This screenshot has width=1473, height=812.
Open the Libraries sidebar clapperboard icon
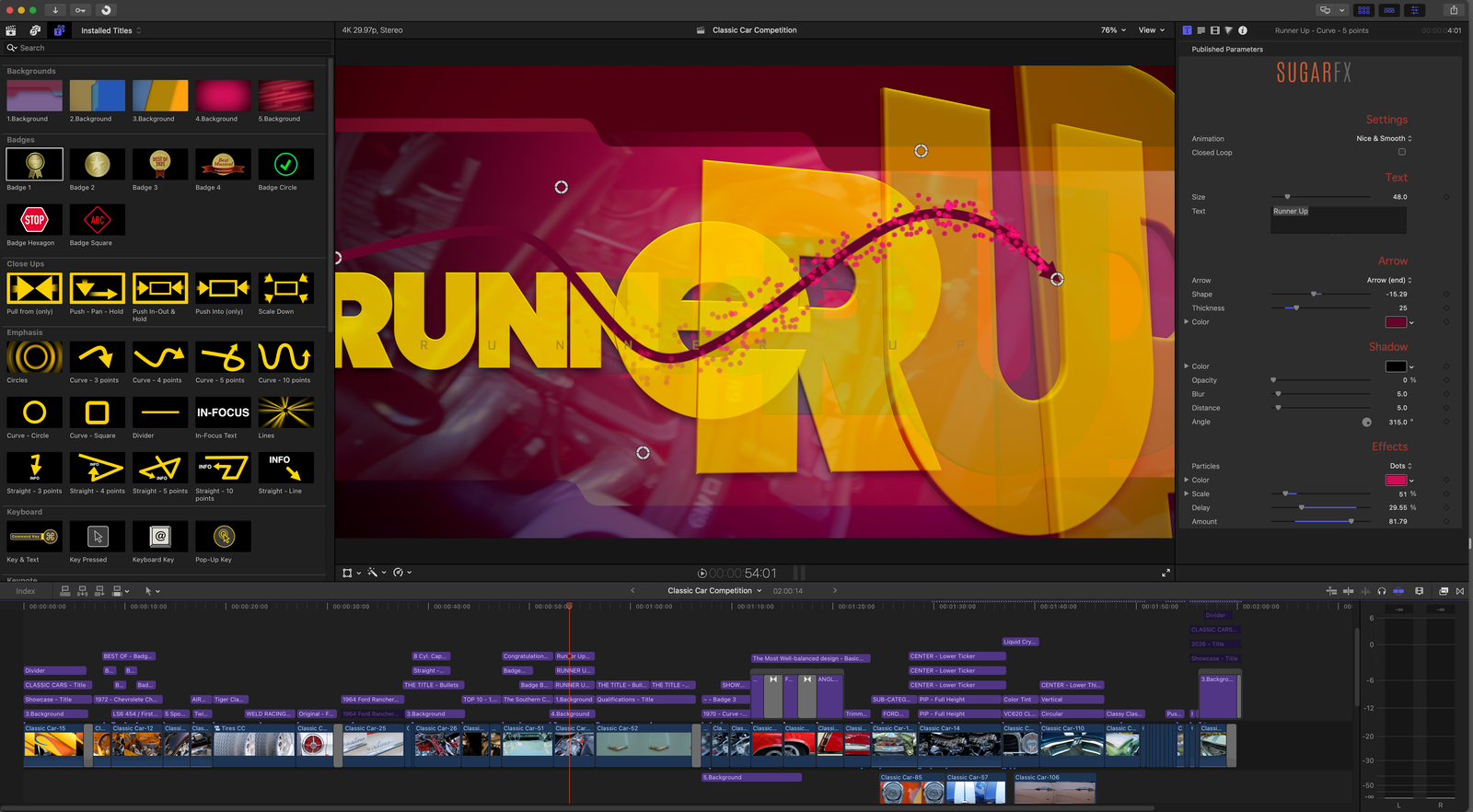pyautogui.click(x=11, y=30)
